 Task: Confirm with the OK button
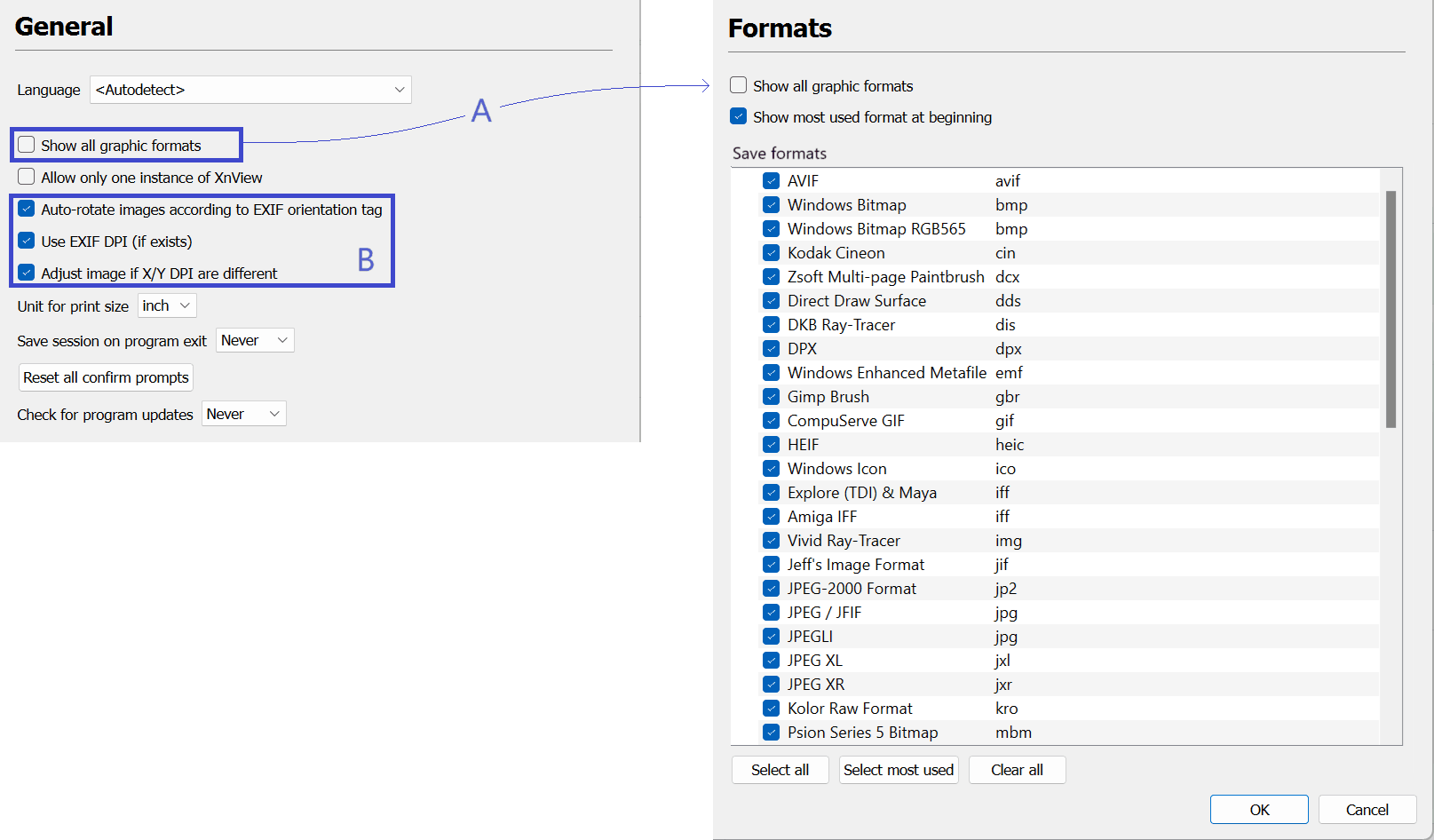(1259, 810)
